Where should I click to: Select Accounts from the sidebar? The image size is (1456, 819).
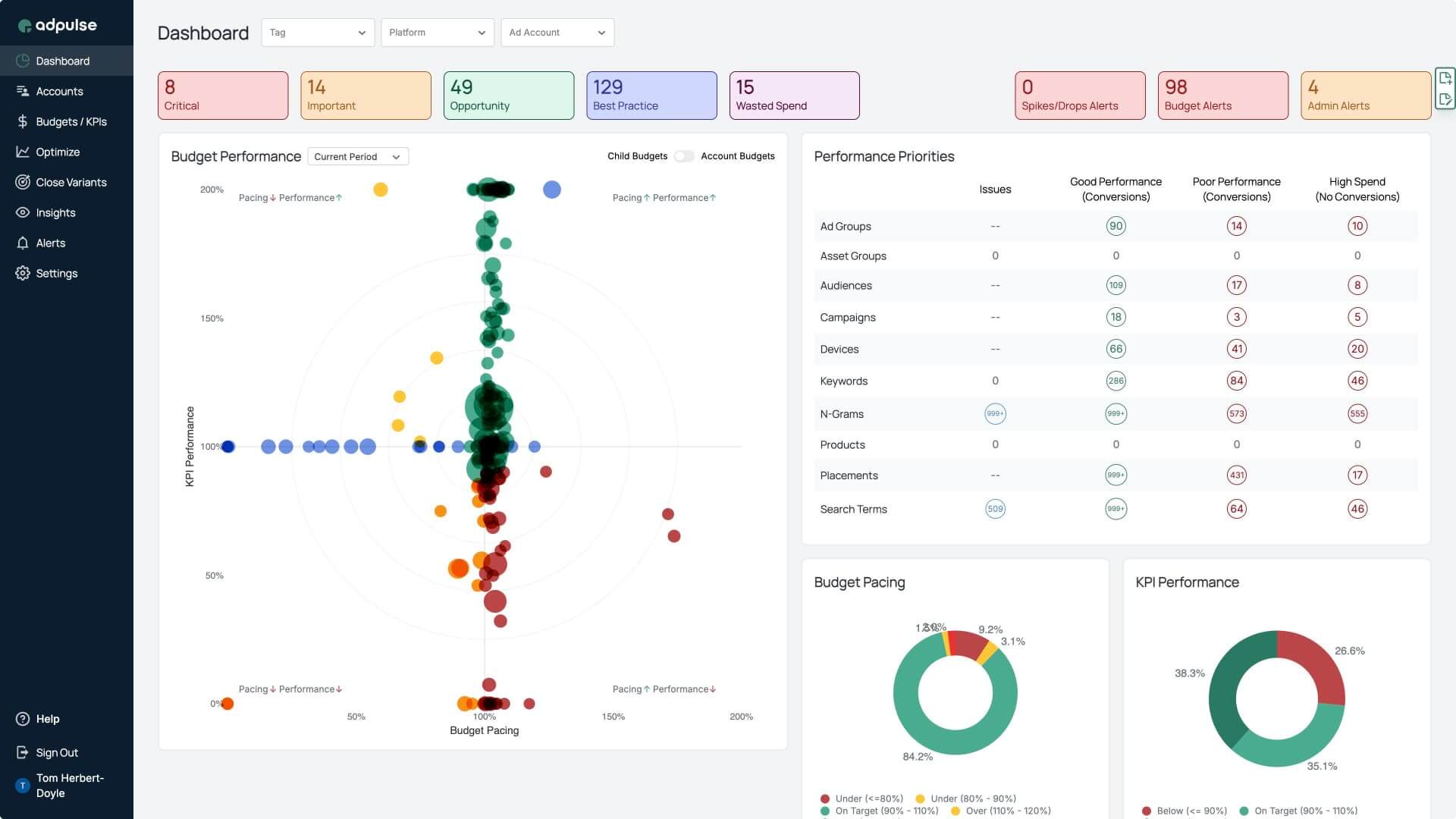coord(60,91)
